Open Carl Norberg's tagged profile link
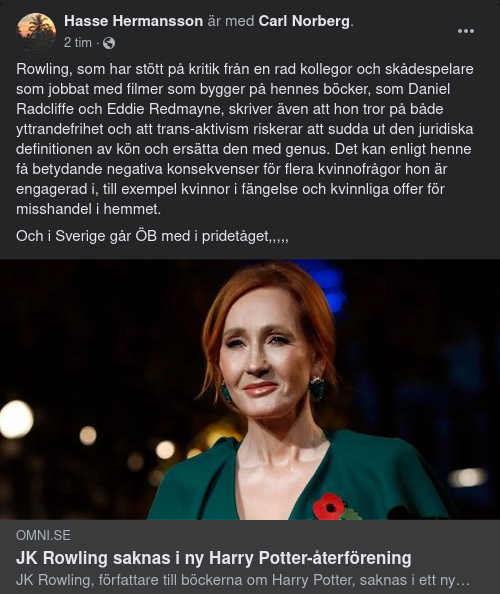Screen dimensions: 500x594 click(x=304, y=21)
